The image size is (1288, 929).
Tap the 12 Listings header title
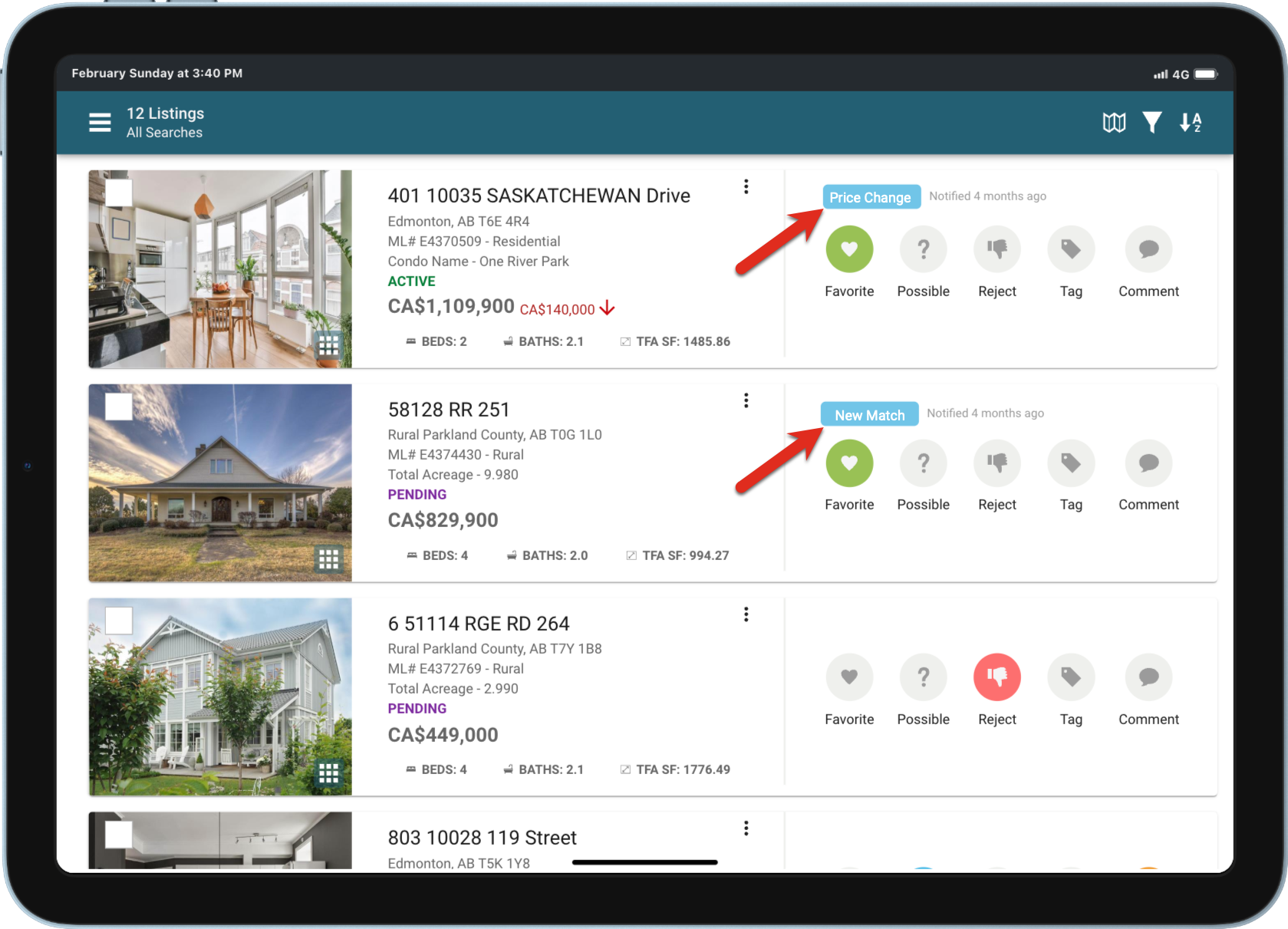[165, 114]
